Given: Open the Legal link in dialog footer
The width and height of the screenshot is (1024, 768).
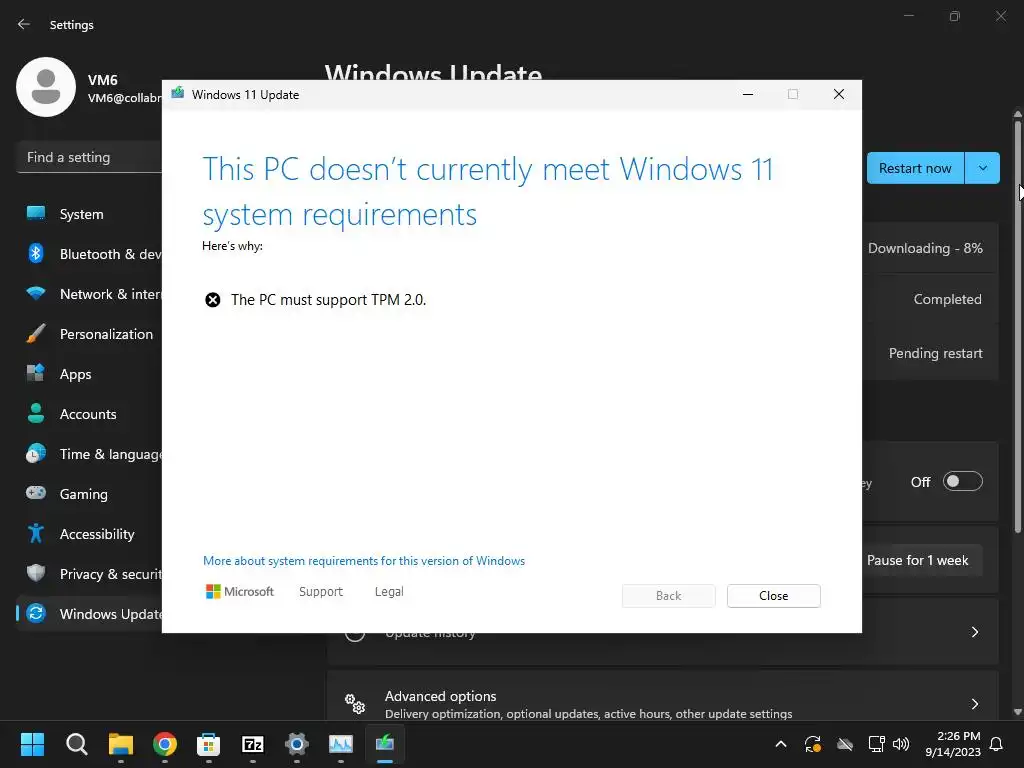Looking at the screenshot, I should coord(389,592).
